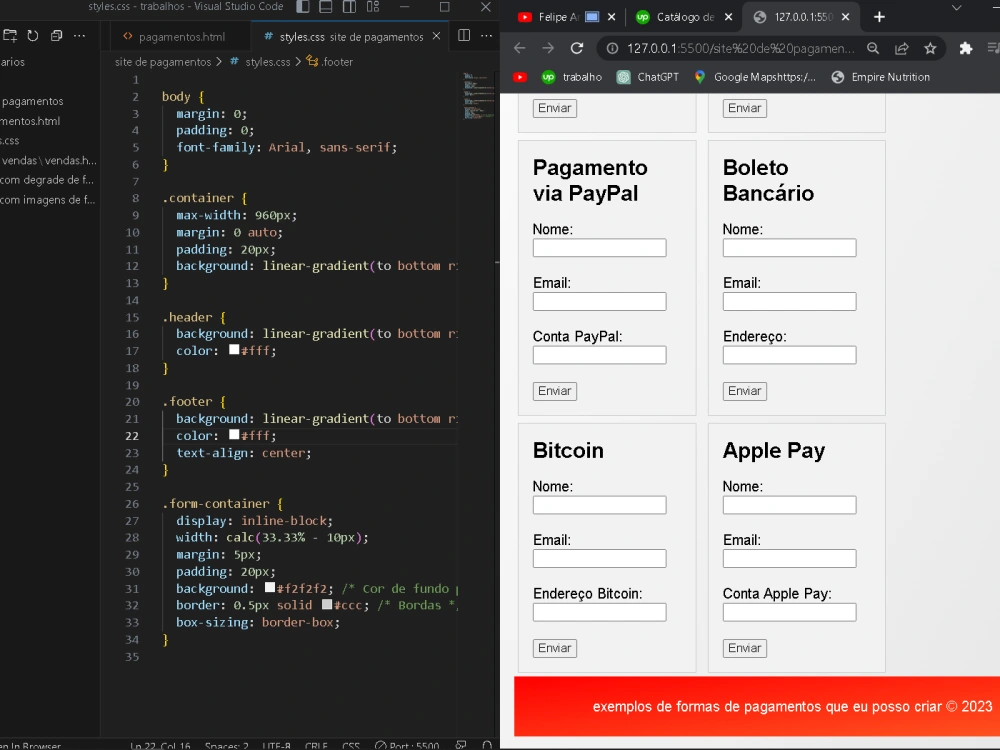Click the code minimap in the editor
1000x750 pixels.
(x=478, y=96)
